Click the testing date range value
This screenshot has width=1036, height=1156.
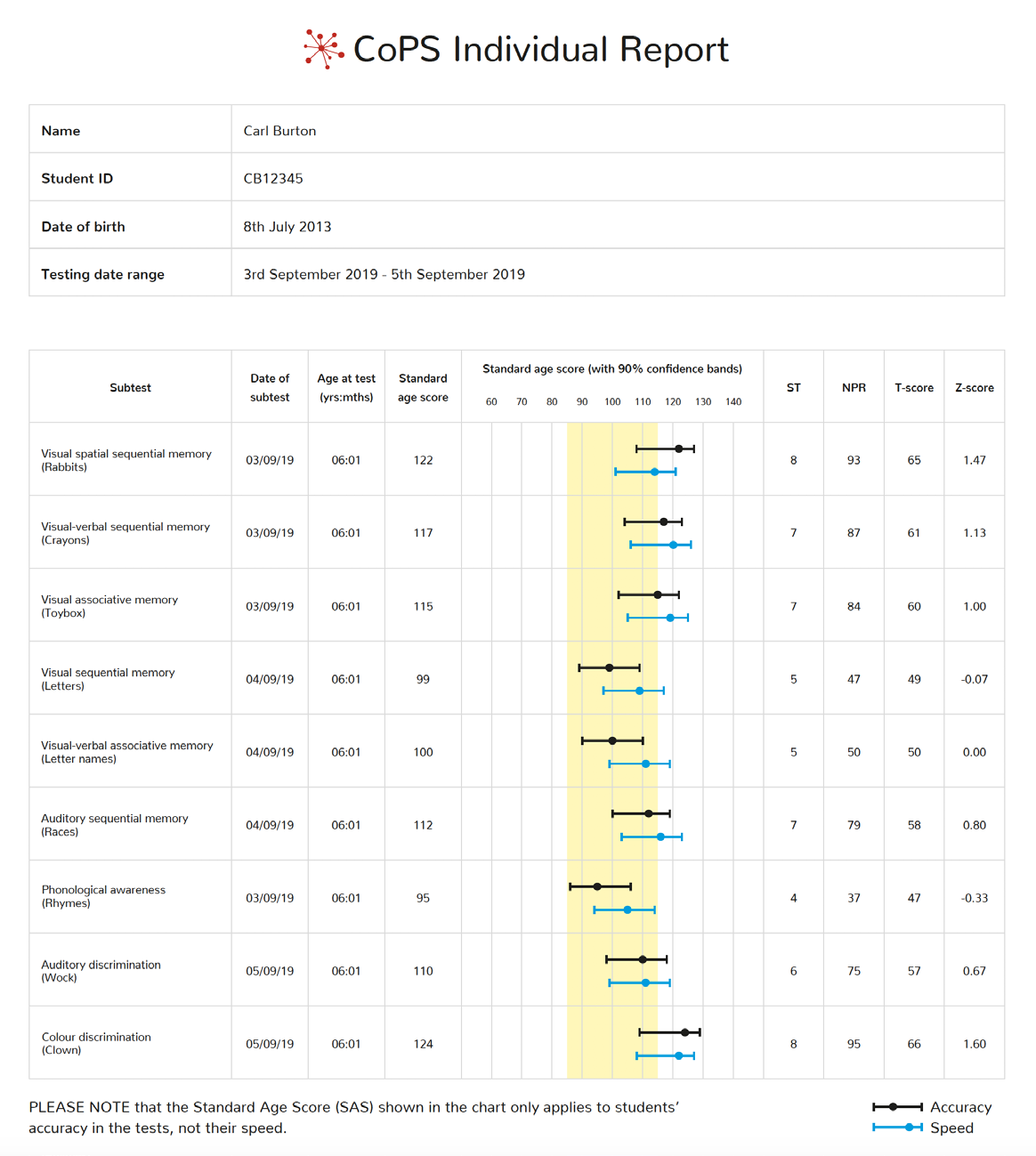point(384,274)
